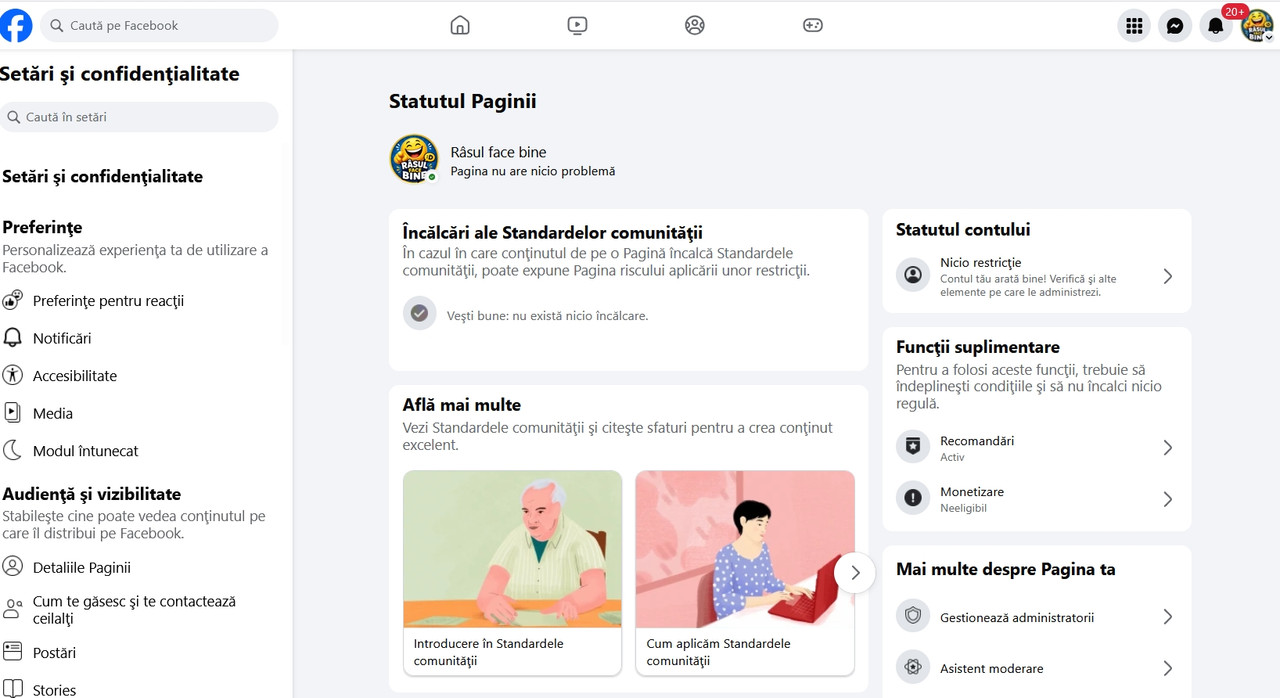Click the Cum te găsesc contact icon

click(x=12, y=610)
